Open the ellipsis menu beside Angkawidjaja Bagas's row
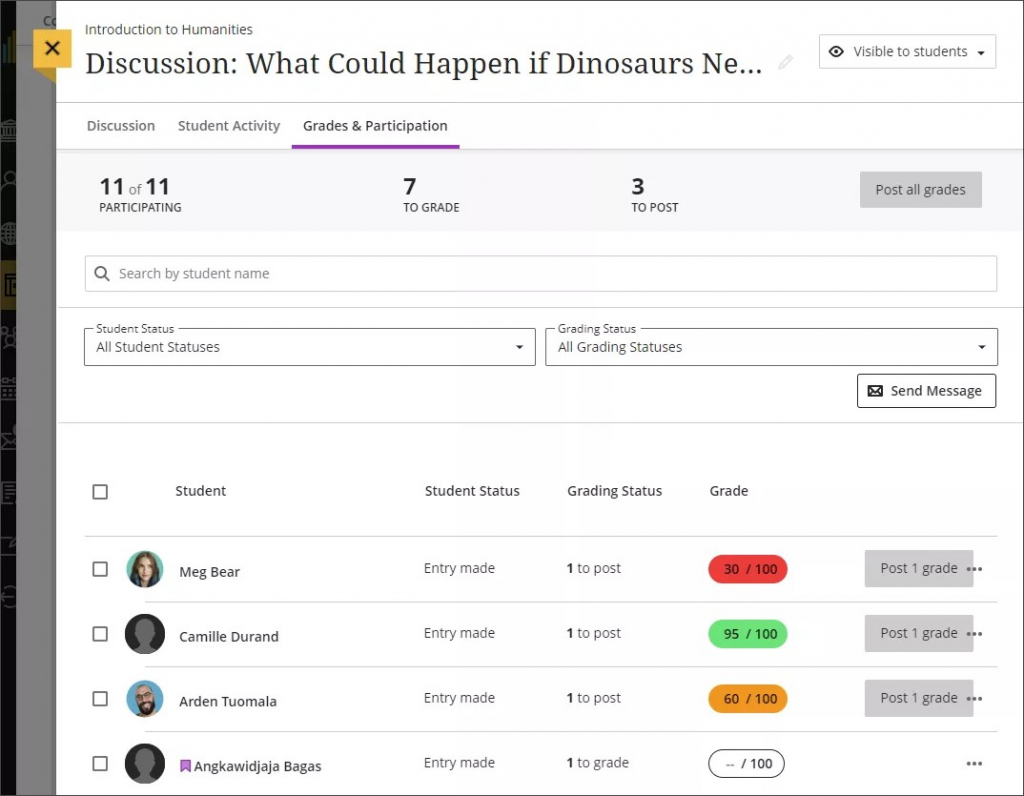The height and width of the screenshot is (796, 1024). [975, 763]
